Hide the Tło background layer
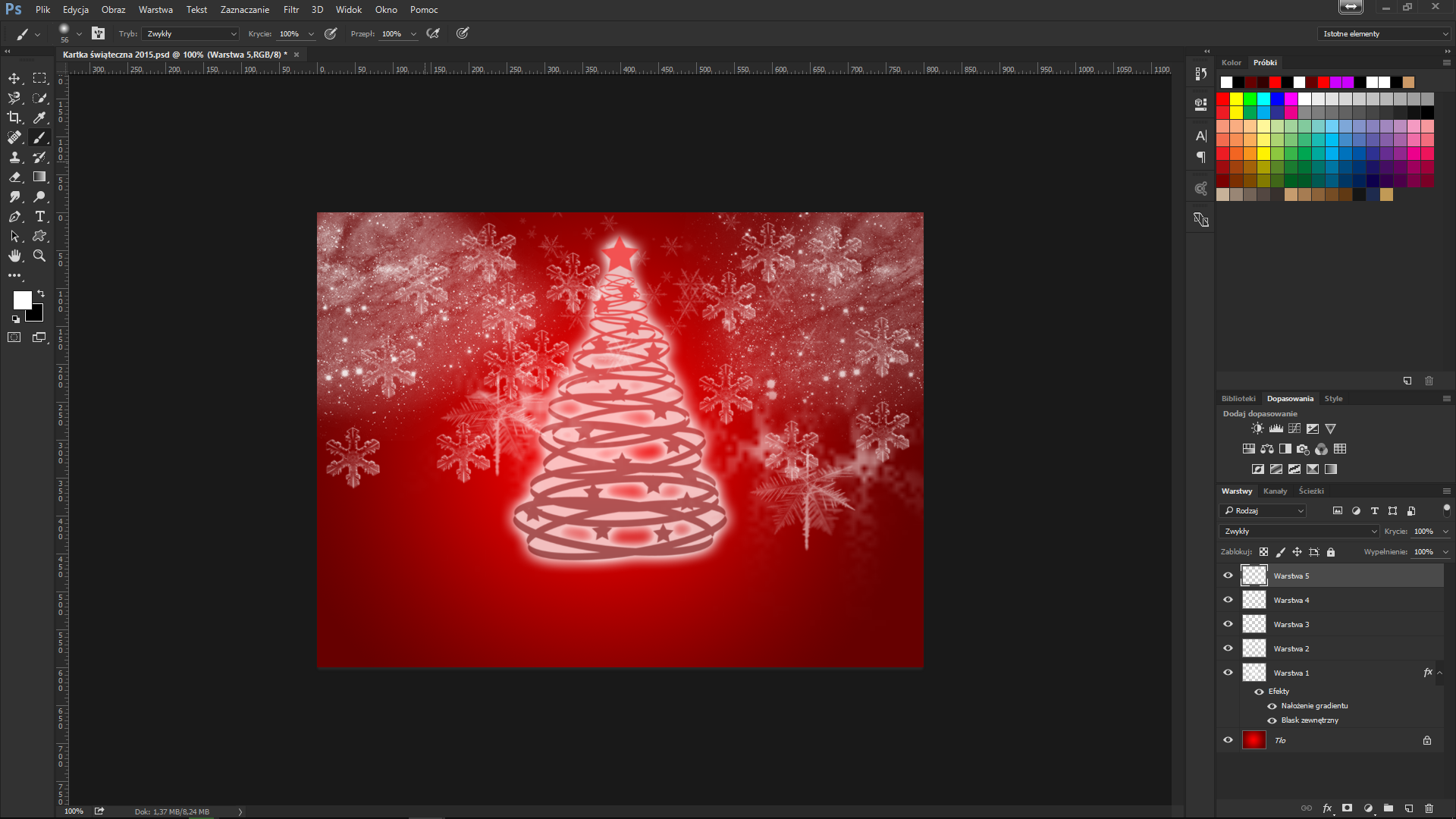The width and height of the screenshot is (1456, 819). pyautogui.click(x=1228, y=740)
